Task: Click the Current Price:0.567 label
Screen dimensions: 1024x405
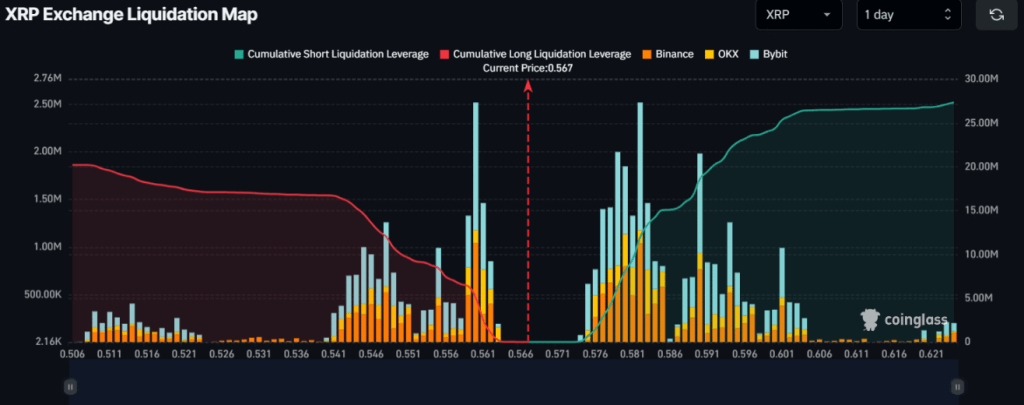Action: tap(528, 68)
